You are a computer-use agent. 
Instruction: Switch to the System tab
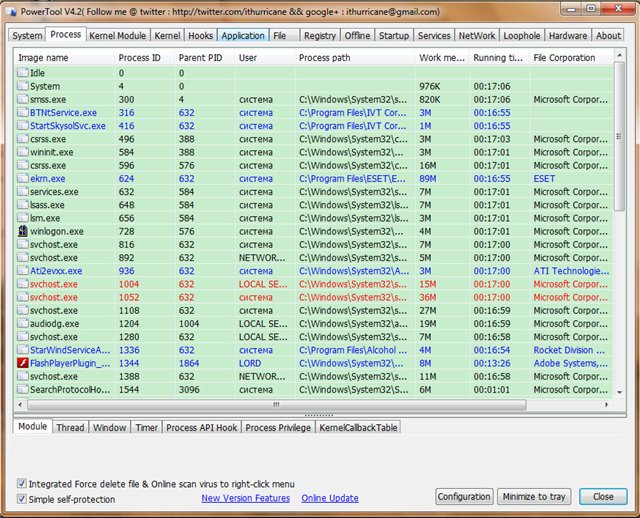click(27, 36)
